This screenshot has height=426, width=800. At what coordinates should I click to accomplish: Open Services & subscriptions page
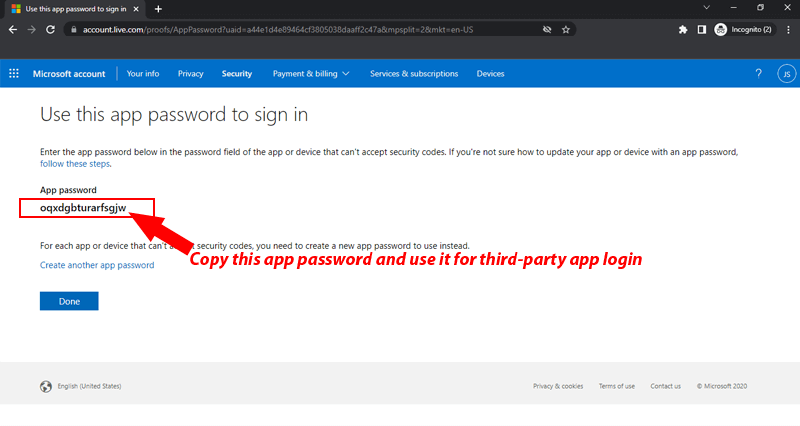(x=414, y=73)
